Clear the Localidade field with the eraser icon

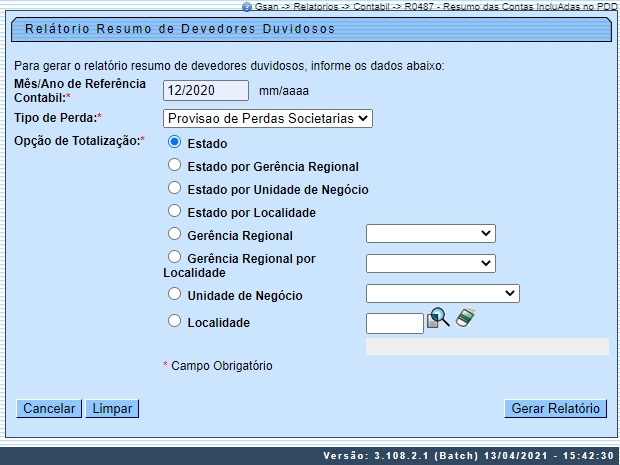(465, 318)
